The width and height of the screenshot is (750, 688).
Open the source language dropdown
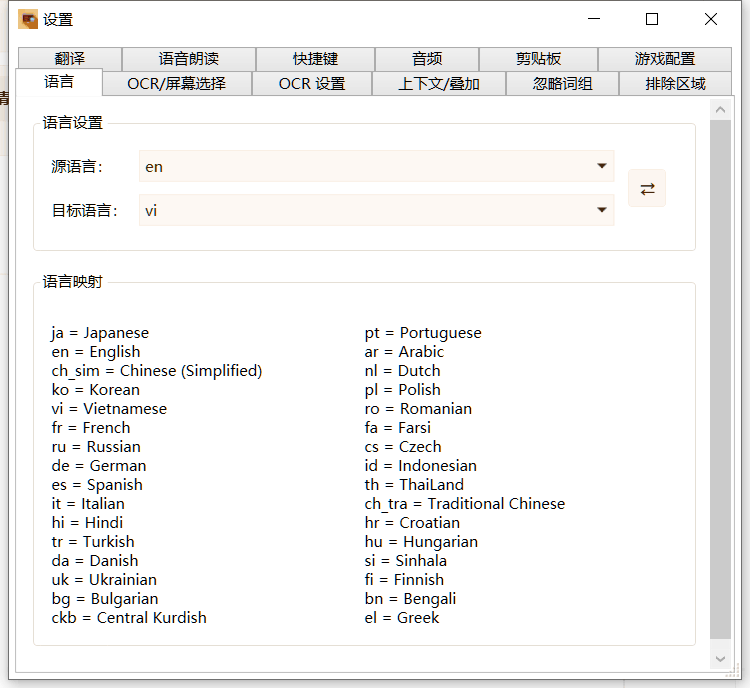[376, 166]
